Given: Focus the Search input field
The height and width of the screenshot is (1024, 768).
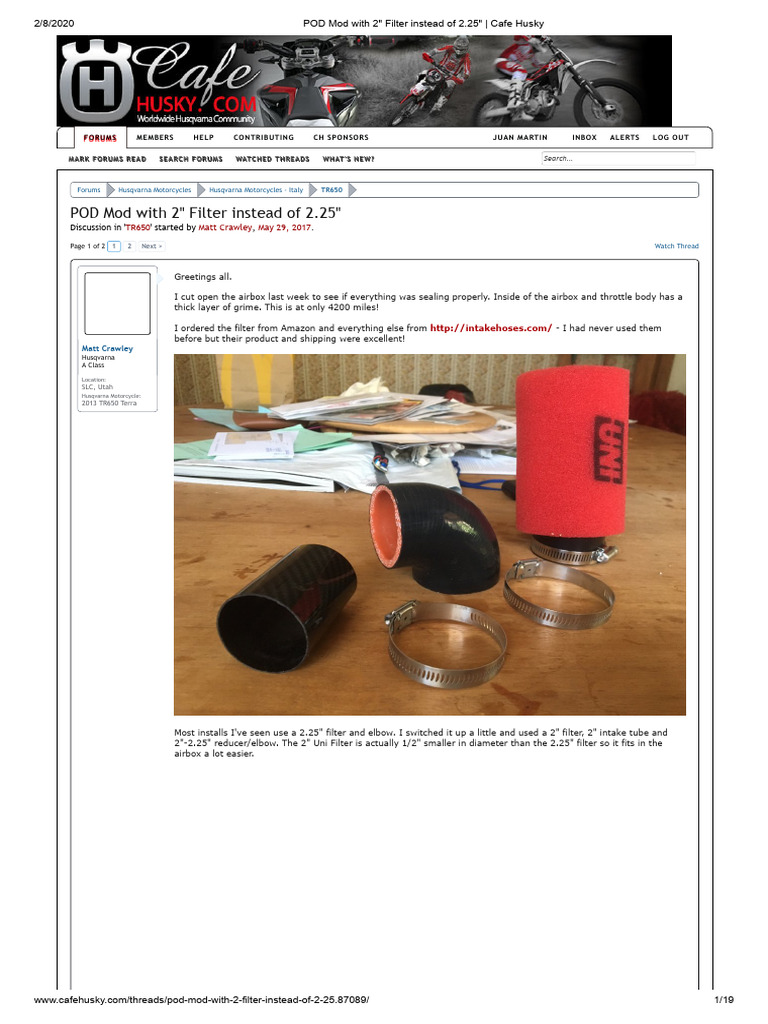Looking at the screenshot, I should tap(618, 159).
